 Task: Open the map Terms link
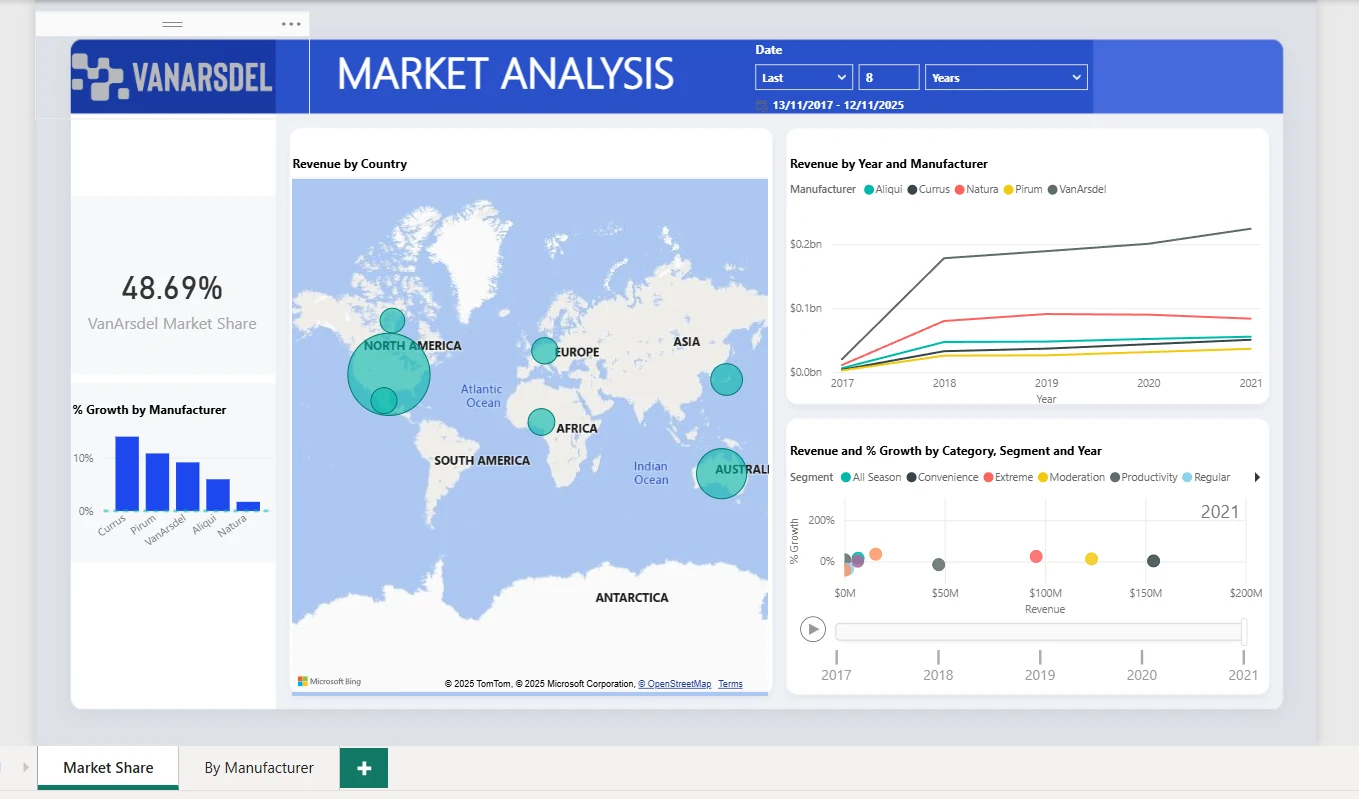click(x=730, y=684)
